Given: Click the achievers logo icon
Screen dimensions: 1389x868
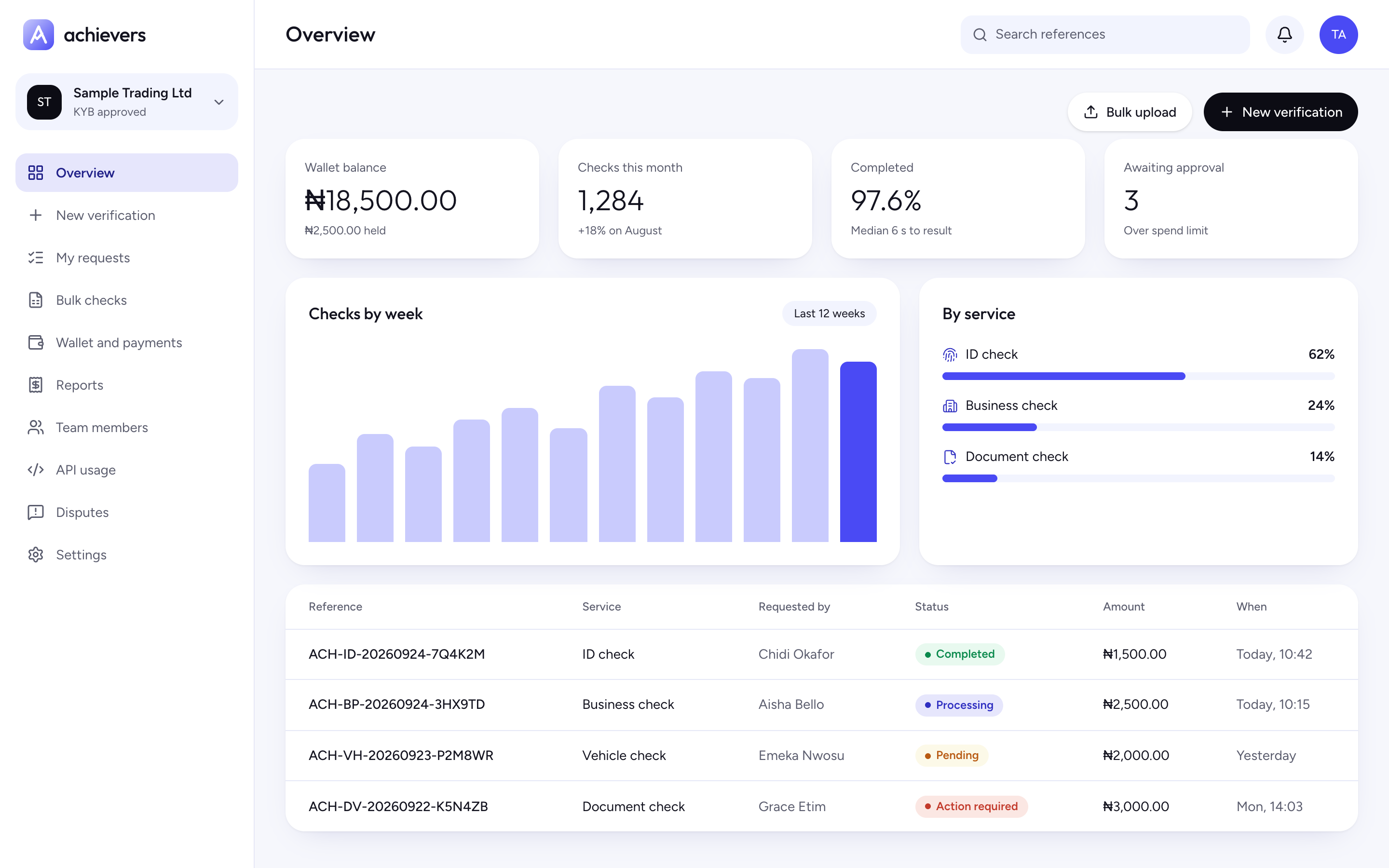Looking at the screenshot, I should [39, 34].
